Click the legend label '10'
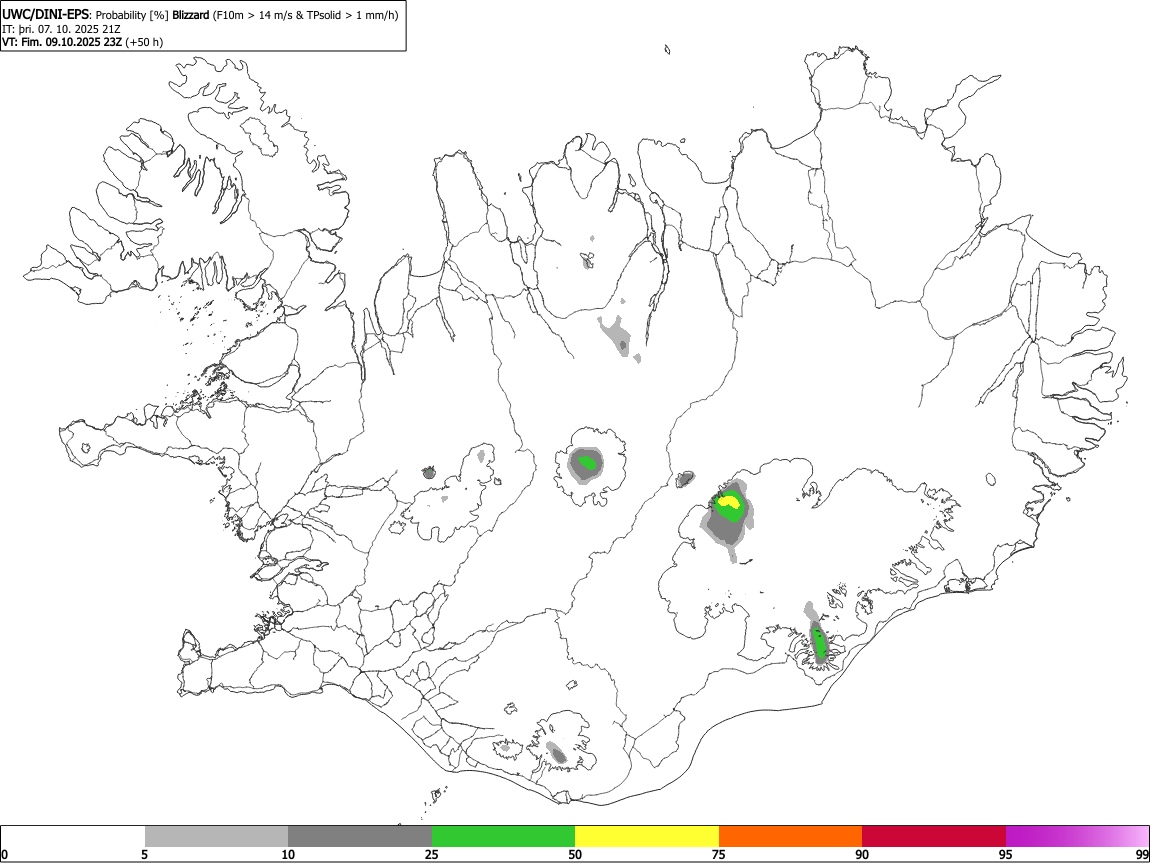Viewport: 1150px width, 863px height. pyautogui.click(x=288, y=854)
